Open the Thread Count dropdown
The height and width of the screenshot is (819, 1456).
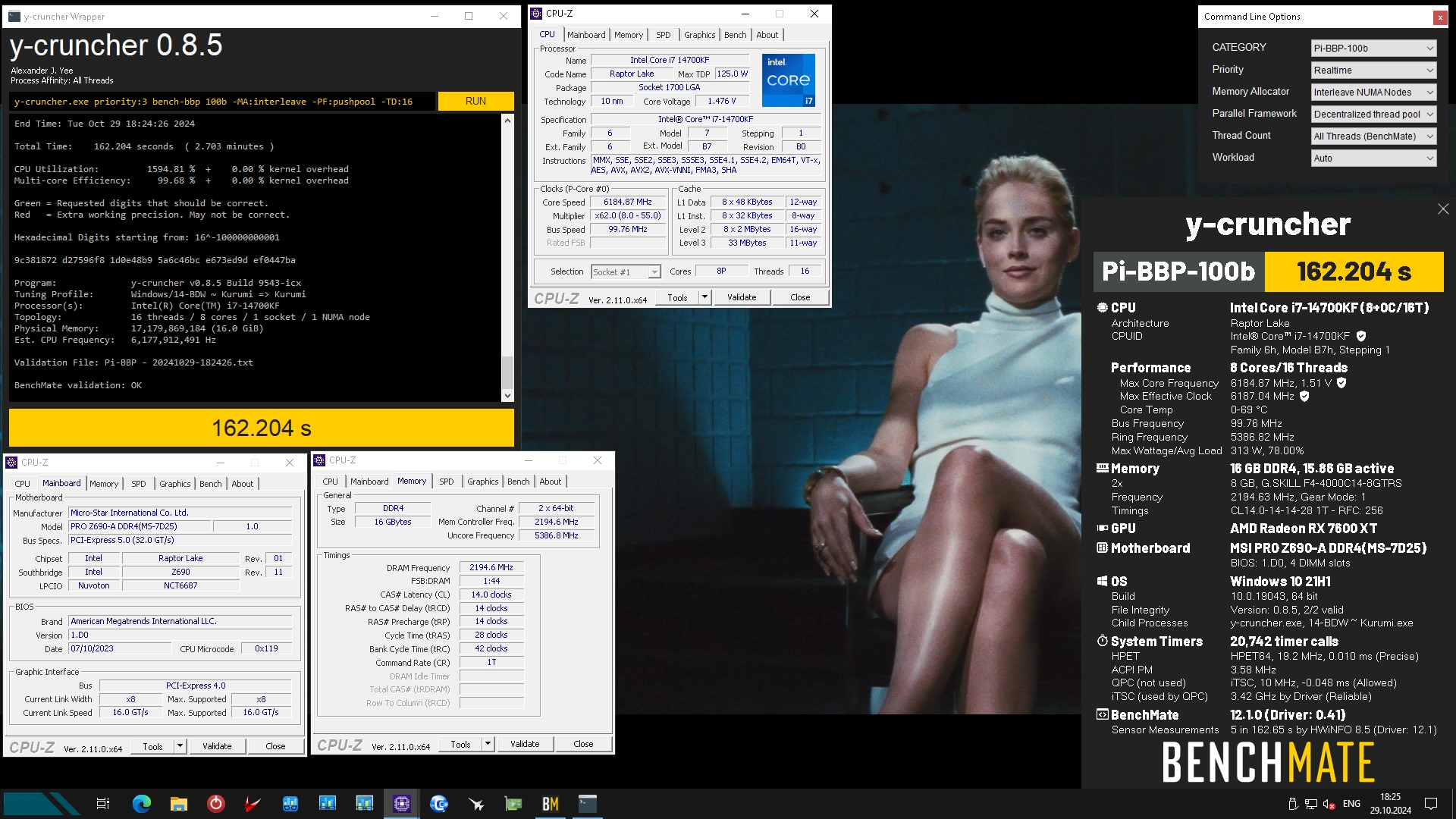(1373, 136)
